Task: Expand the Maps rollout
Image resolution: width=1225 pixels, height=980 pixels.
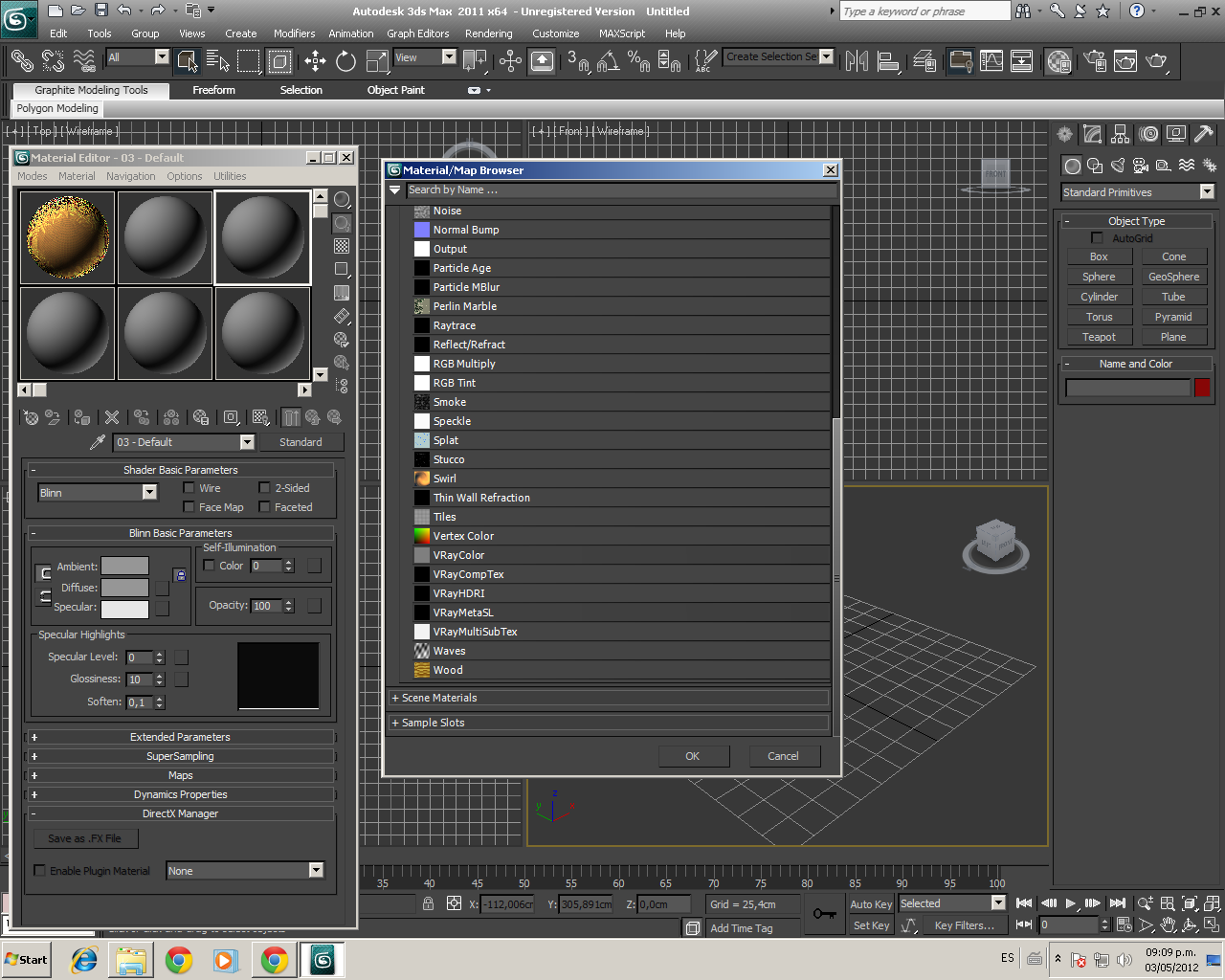Action: pos(181,775)
